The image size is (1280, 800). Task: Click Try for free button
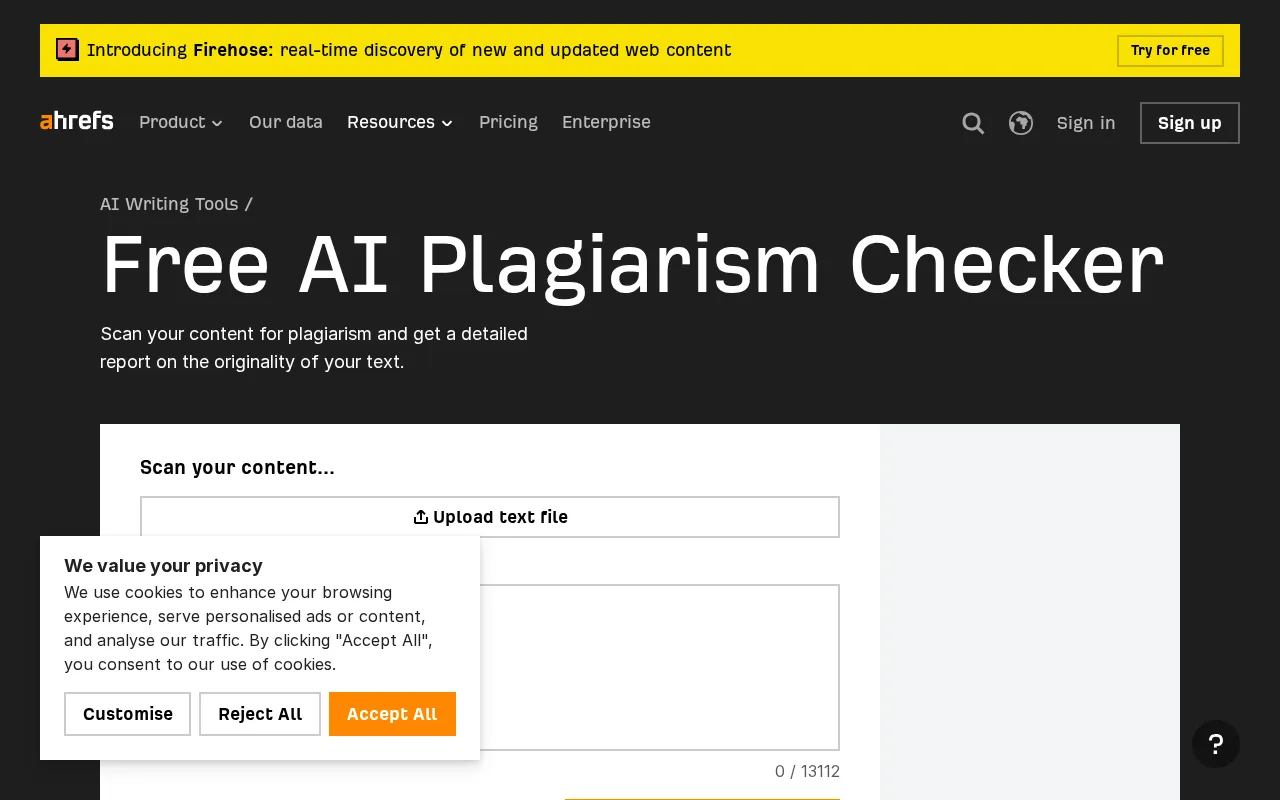pyautogui.click(x=1170, y=50)
